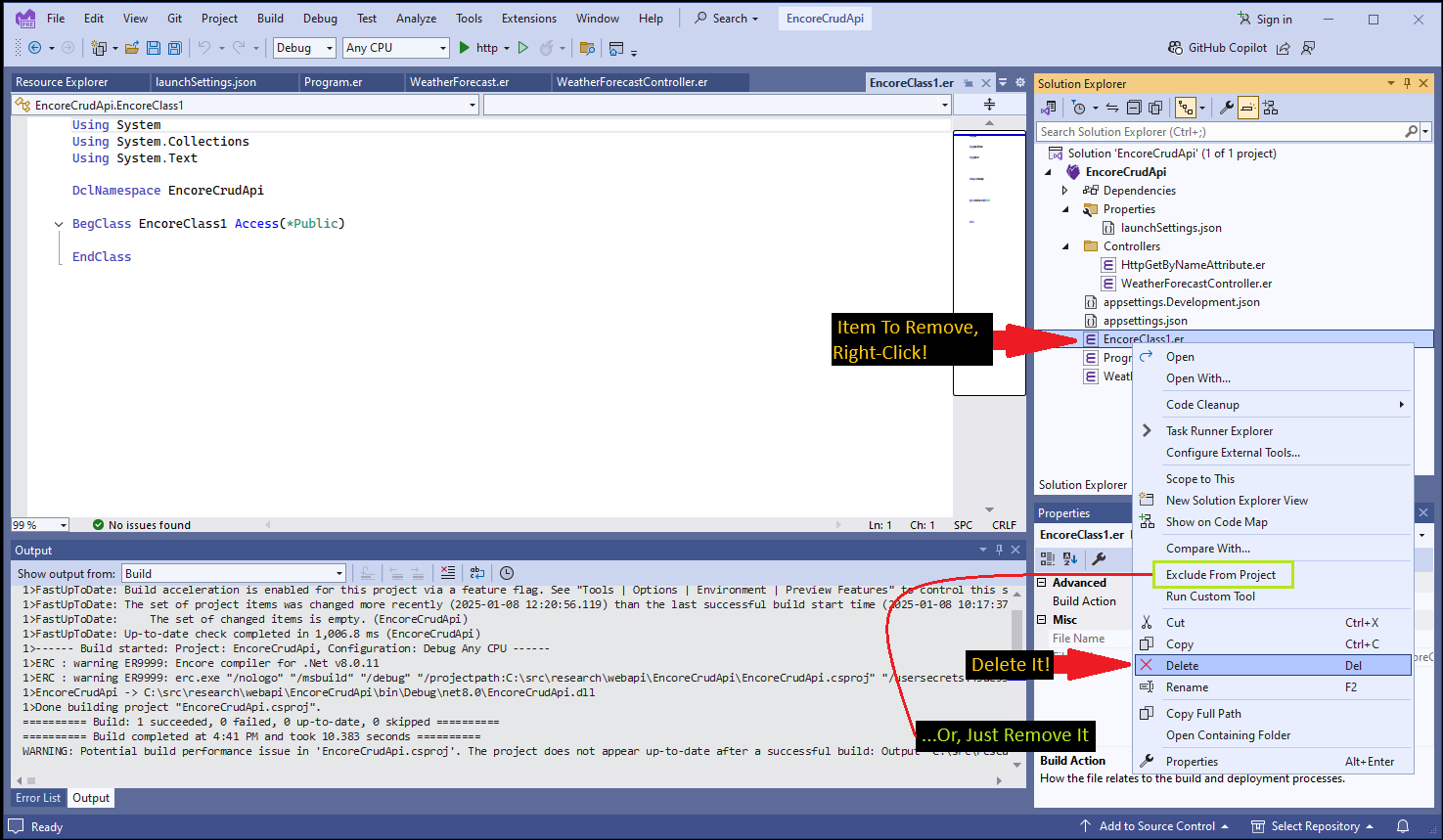Screen dimensions: 1443x840
Task: Choose Delete from the context menu
Action: [x=1273, y=666]
